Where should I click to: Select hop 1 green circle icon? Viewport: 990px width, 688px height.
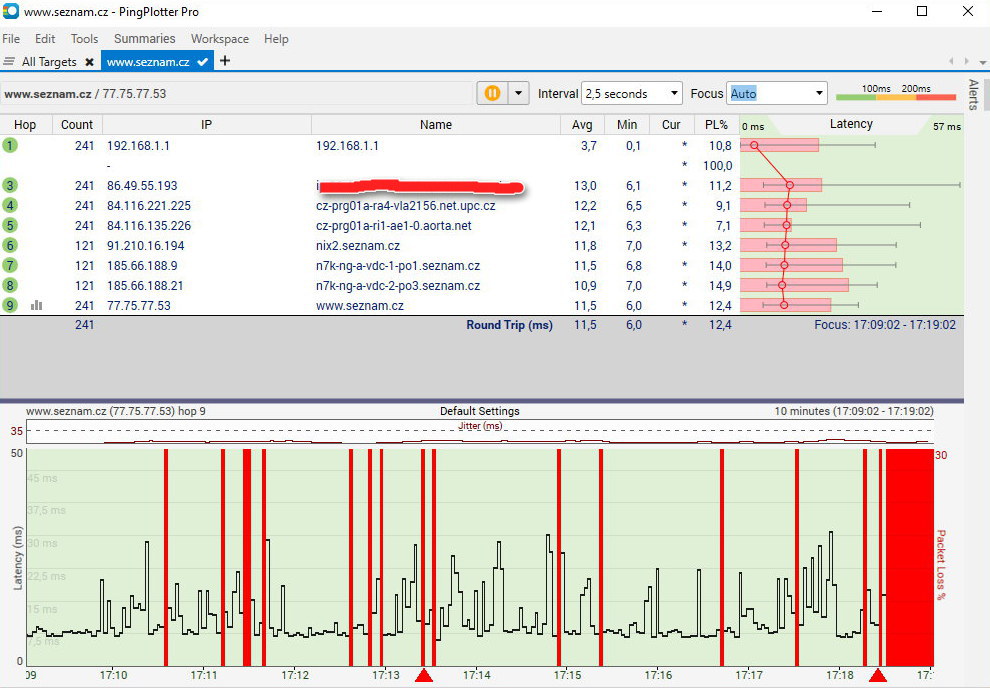click(10, 145)
